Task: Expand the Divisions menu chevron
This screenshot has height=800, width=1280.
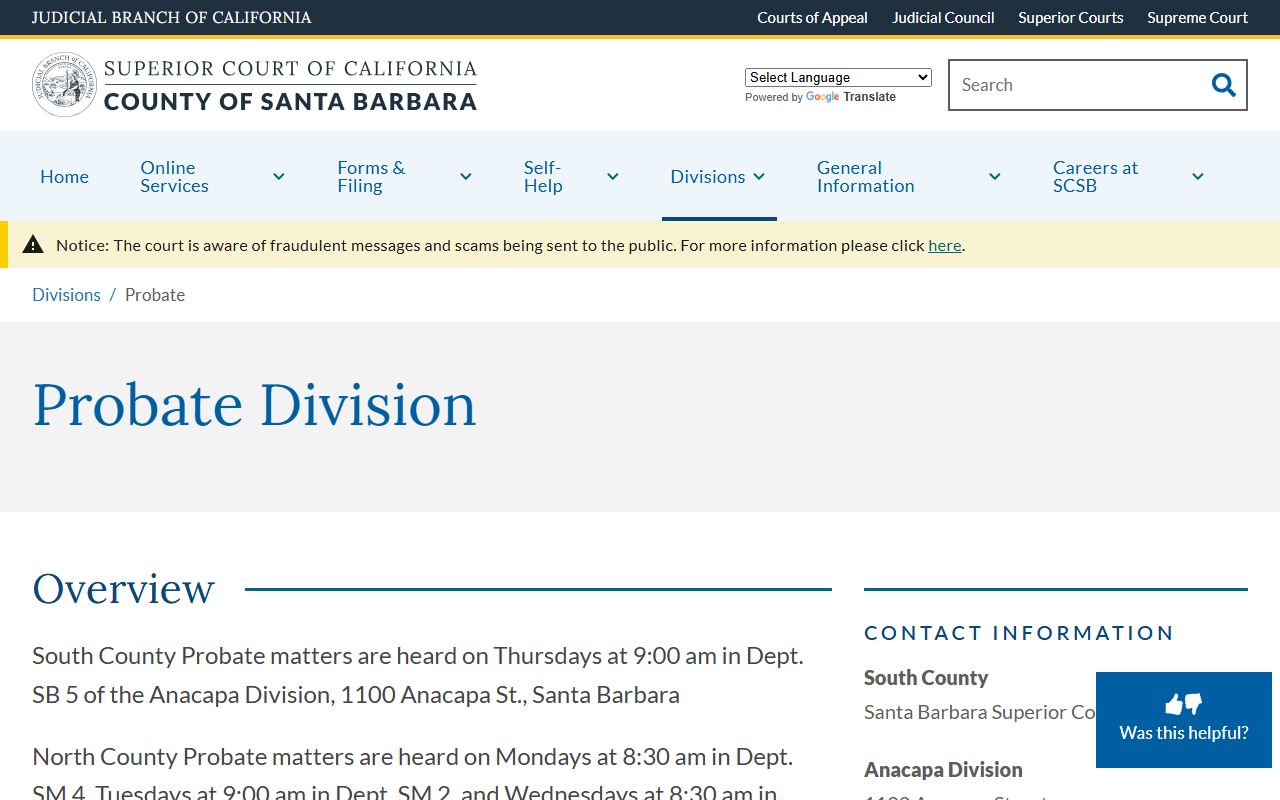Action: tap(759, 177)
